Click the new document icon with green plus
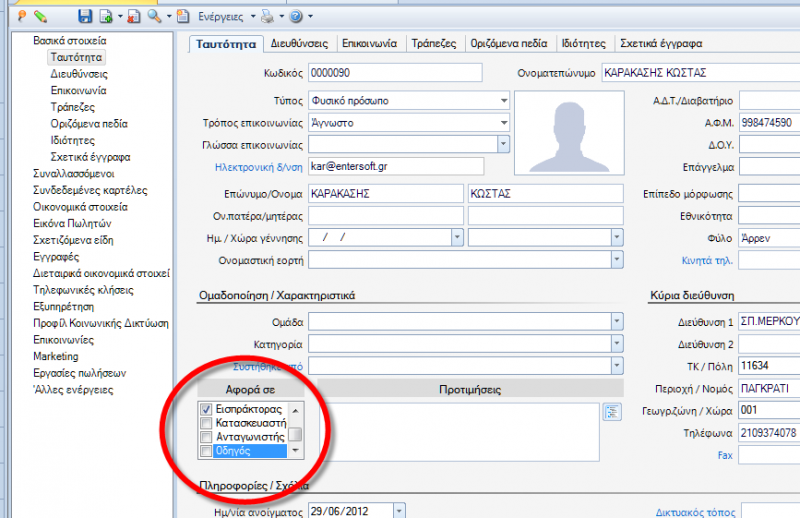This screenshot has height=518, width=800. (106, 16)
